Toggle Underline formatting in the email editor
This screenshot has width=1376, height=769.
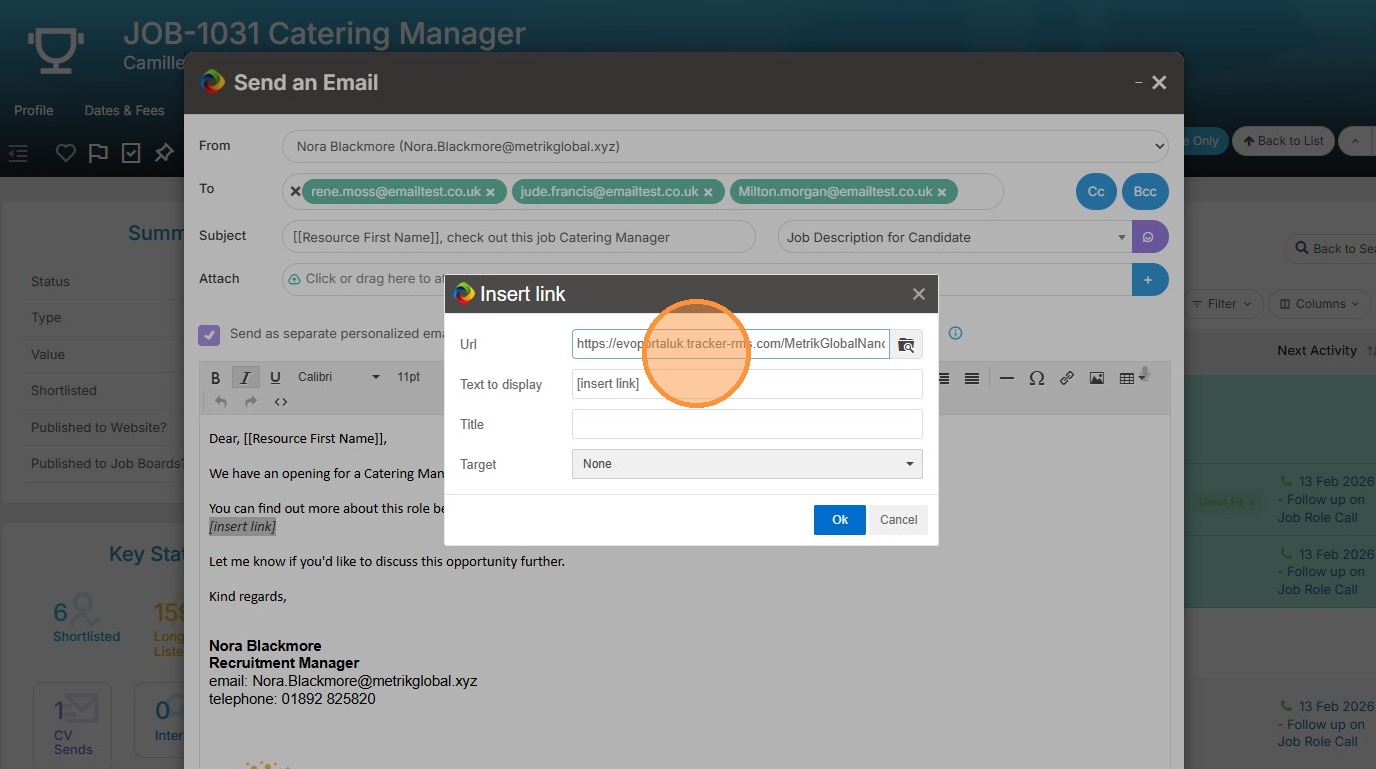point(274,378)
